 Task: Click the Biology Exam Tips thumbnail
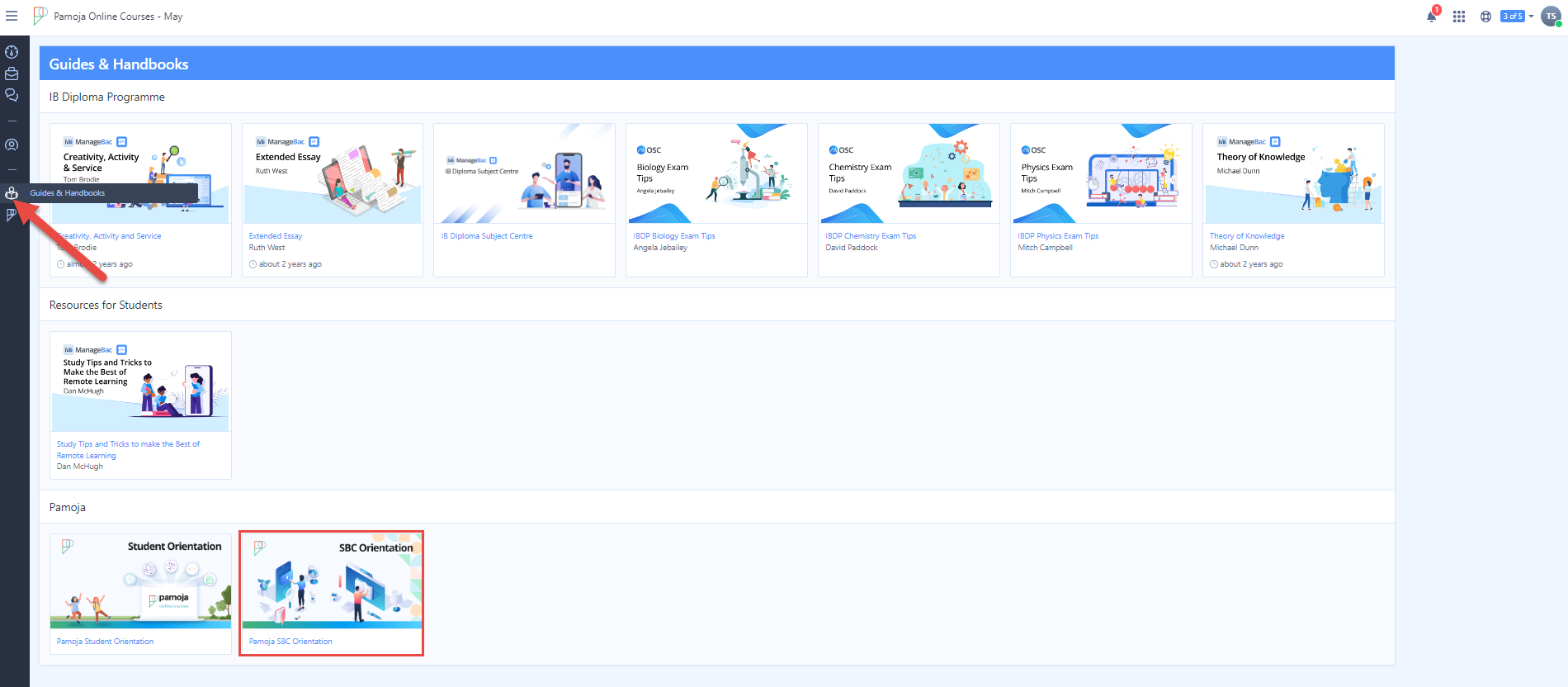tap(716, 173)
